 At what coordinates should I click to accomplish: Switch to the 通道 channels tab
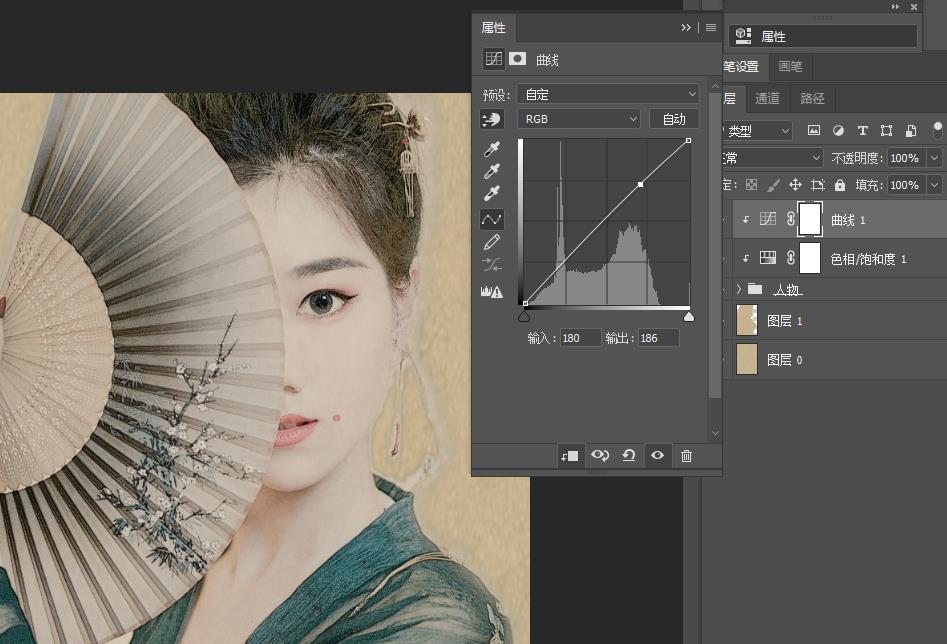pyautogui.click(x=767, y=98)
